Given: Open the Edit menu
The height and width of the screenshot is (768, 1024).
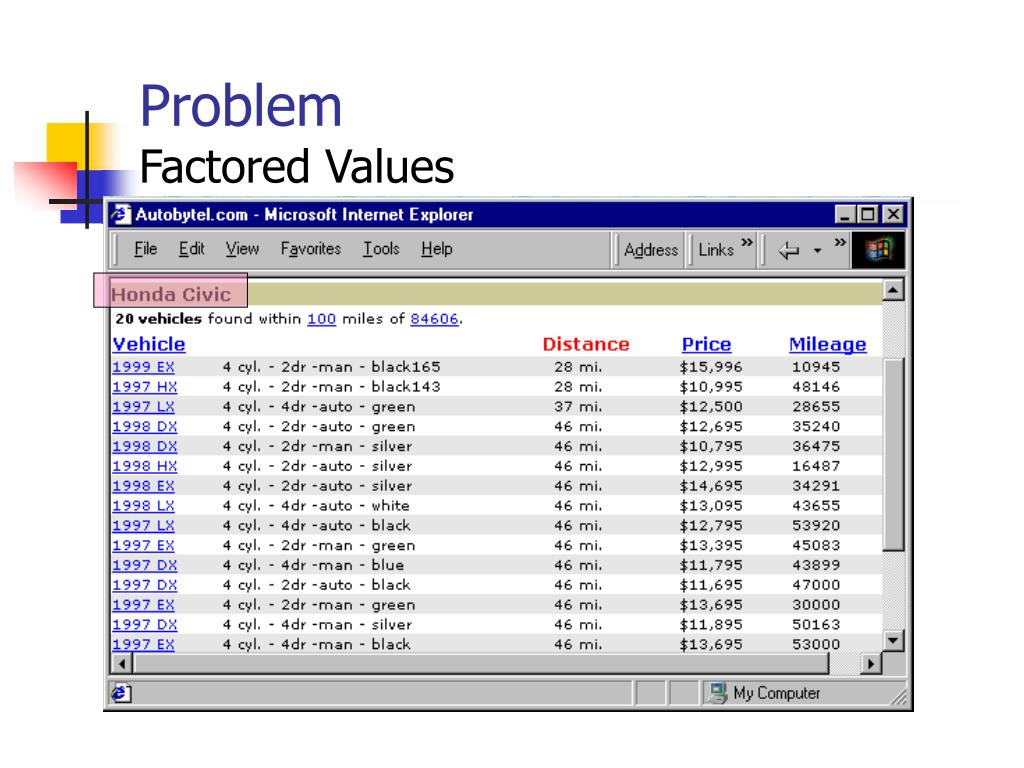Looking at the screenshot, I should tap(191, 249).
